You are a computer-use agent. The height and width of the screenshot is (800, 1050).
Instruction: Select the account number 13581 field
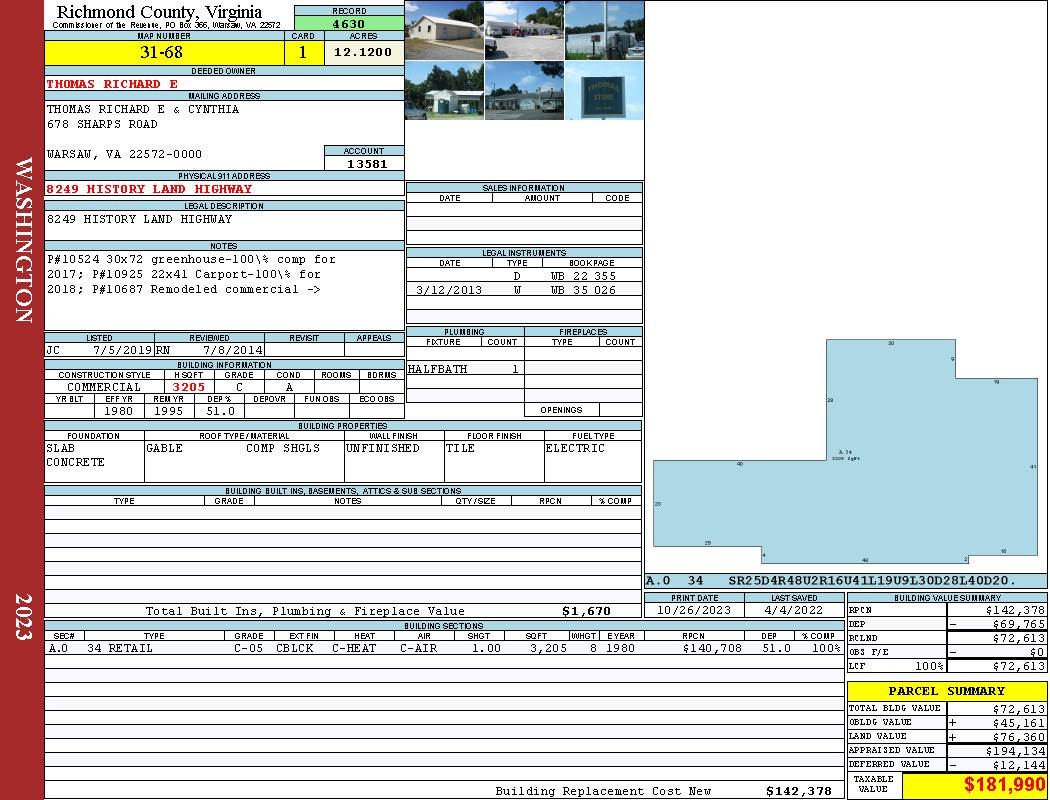tap(364, 164)
